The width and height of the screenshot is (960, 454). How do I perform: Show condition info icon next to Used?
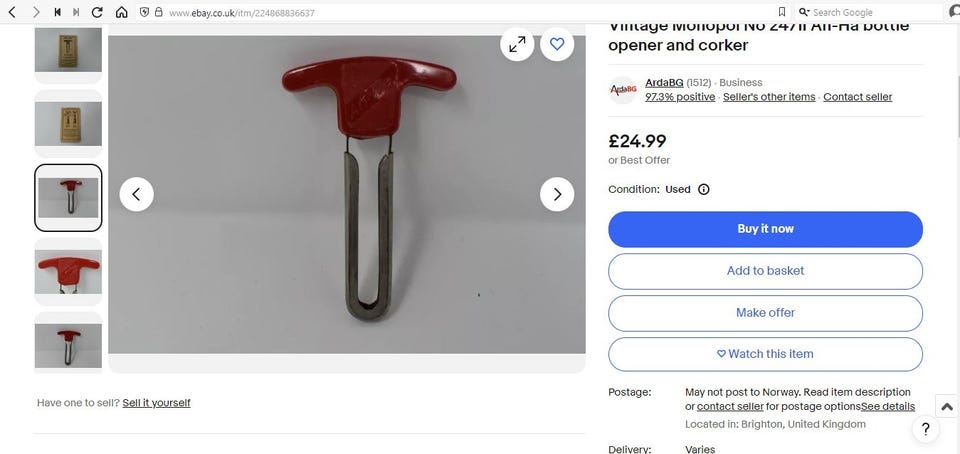point(704,189)
